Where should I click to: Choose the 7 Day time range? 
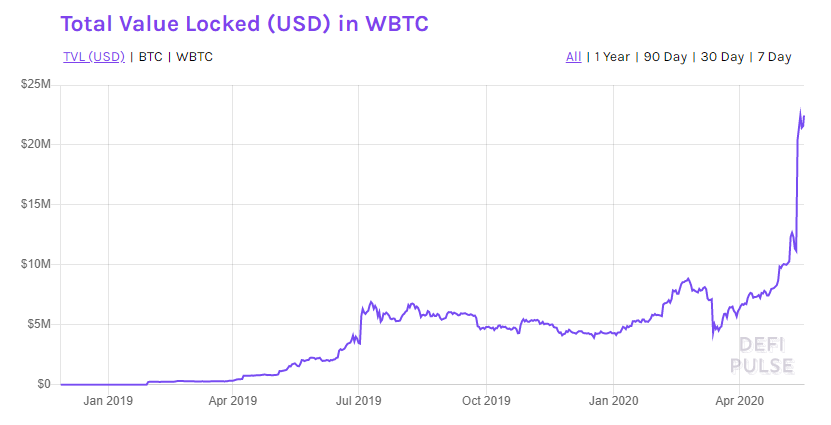click(774, 57)
